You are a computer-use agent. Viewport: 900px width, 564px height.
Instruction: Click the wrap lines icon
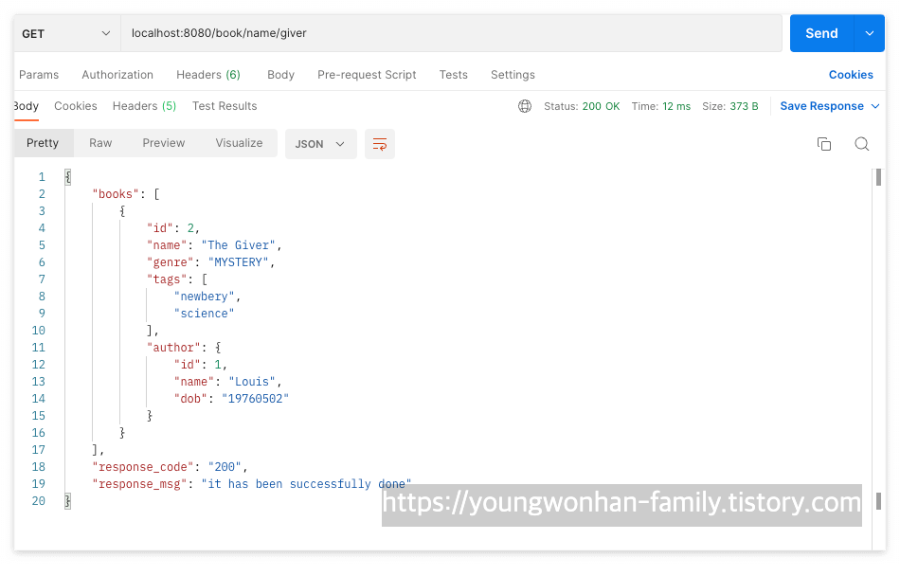tap(379, 144)
